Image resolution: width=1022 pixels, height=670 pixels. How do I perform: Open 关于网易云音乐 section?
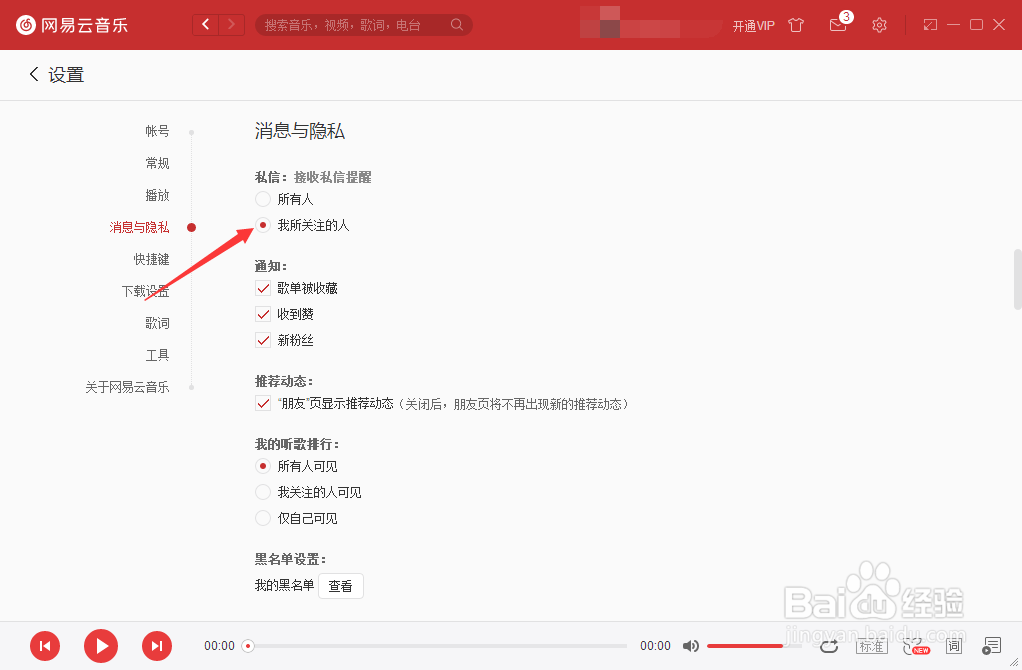(127, 387)
